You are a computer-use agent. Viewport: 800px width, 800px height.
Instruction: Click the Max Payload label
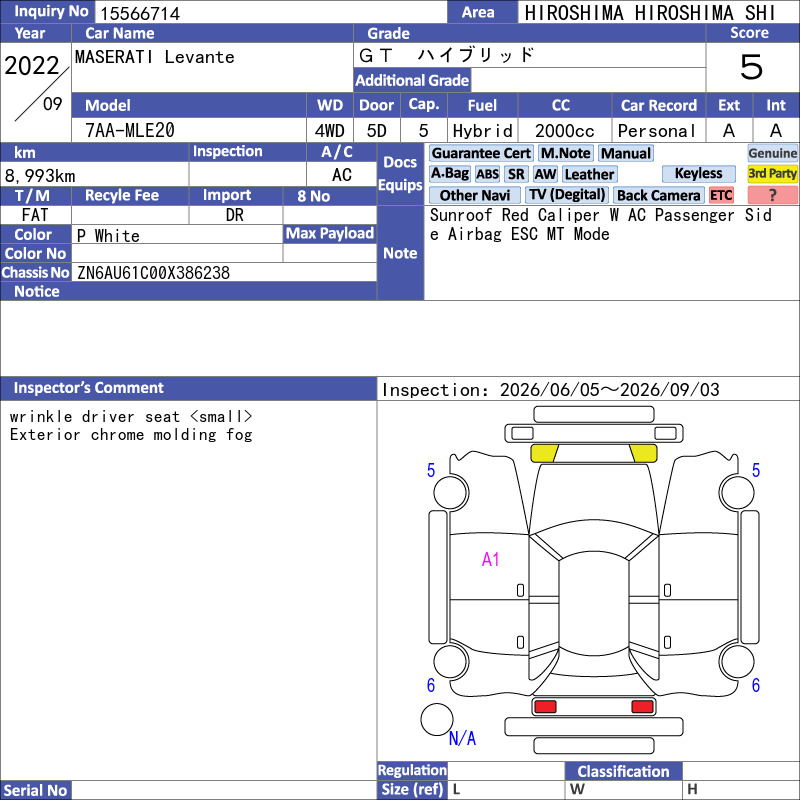pos(330,233)
